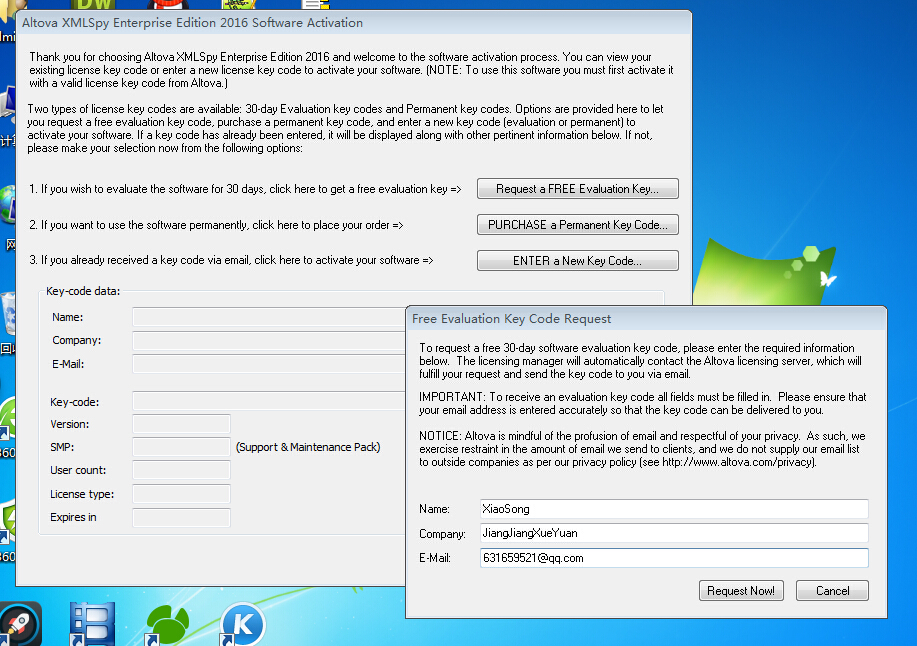Viewport: 917px width, 646px height.
Task: Click the (Support & Maintenance Pack) text
Action: coord(308,447)
